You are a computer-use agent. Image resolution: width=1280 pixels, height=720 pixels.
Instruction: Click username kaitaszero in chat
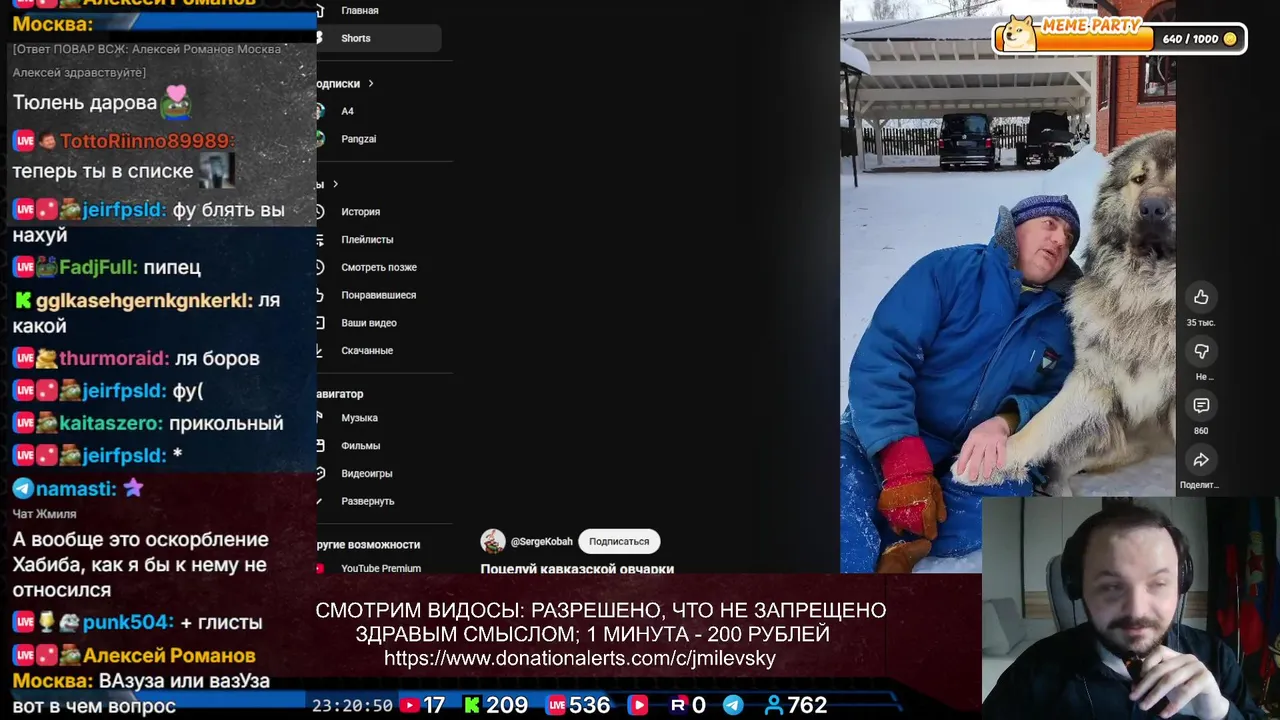pyautogui.click(x=110, y=423)
